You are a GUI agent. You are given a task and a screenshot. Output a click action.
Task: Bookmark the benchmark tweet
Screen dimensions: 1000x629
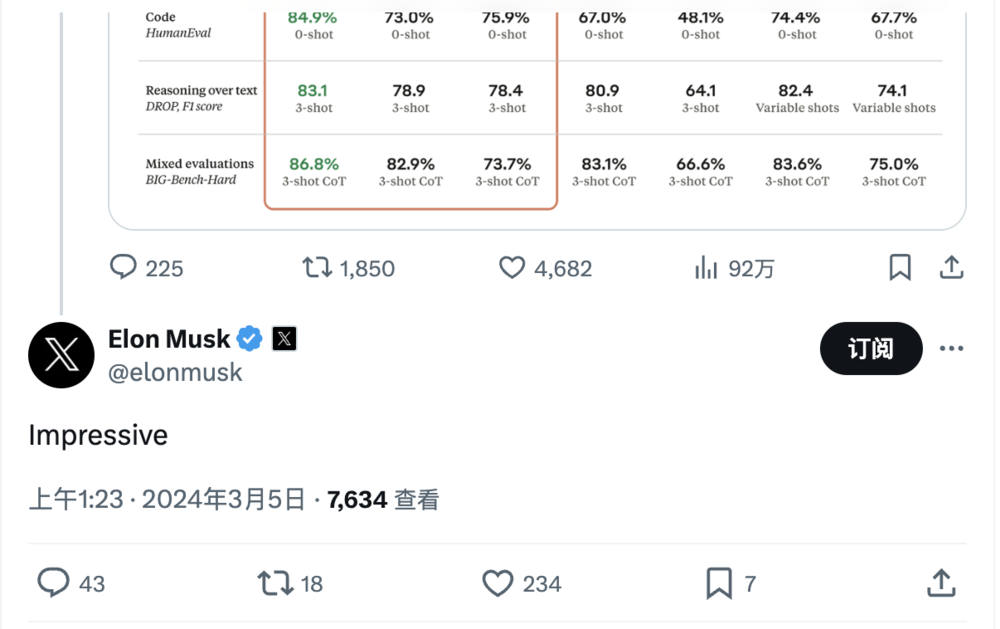pos(899,267)
